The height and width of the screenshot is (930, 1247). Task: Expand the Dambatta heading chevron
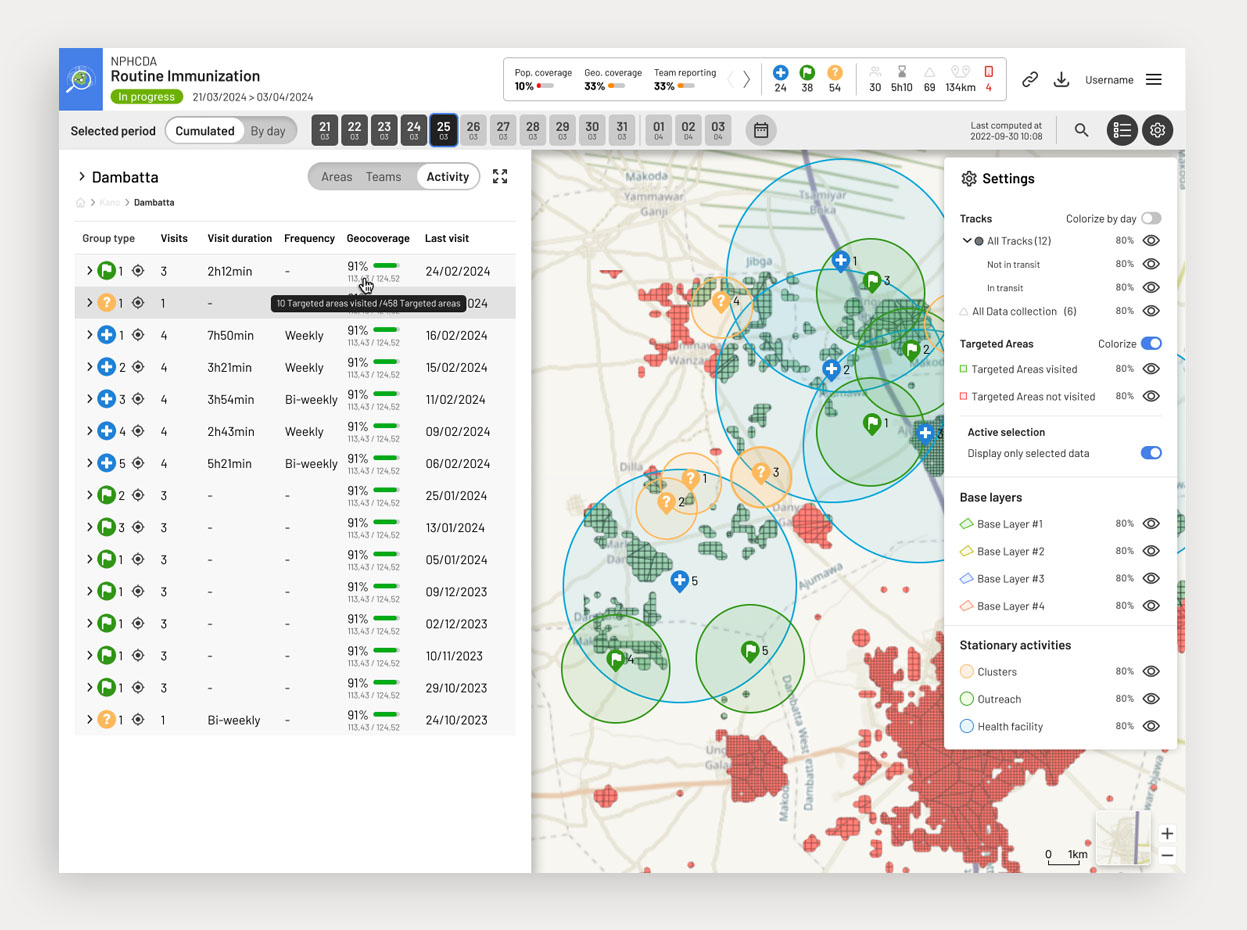pos(81,177)
